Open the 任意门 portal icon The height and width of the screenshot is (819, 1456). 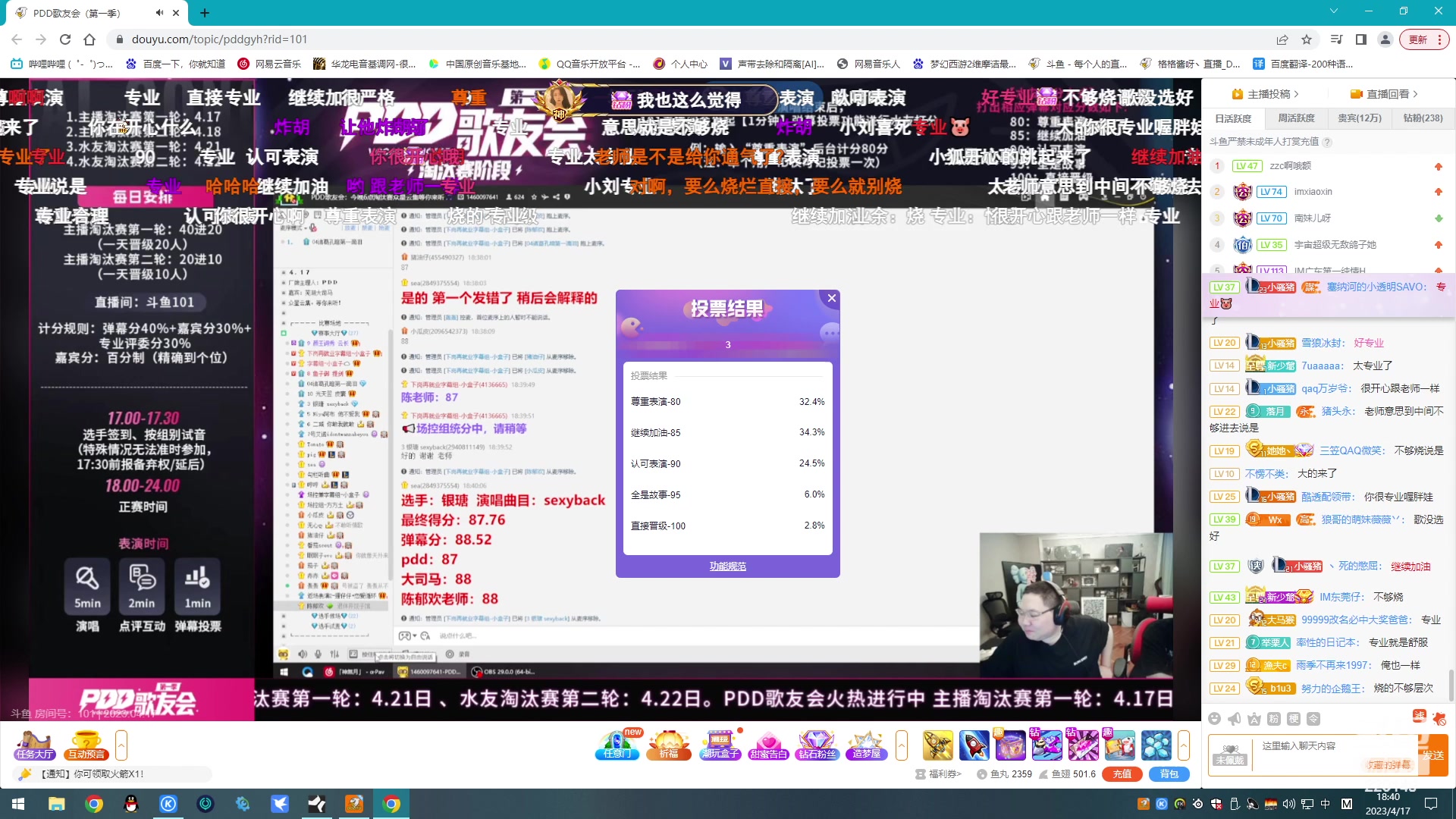click(617, 745)
